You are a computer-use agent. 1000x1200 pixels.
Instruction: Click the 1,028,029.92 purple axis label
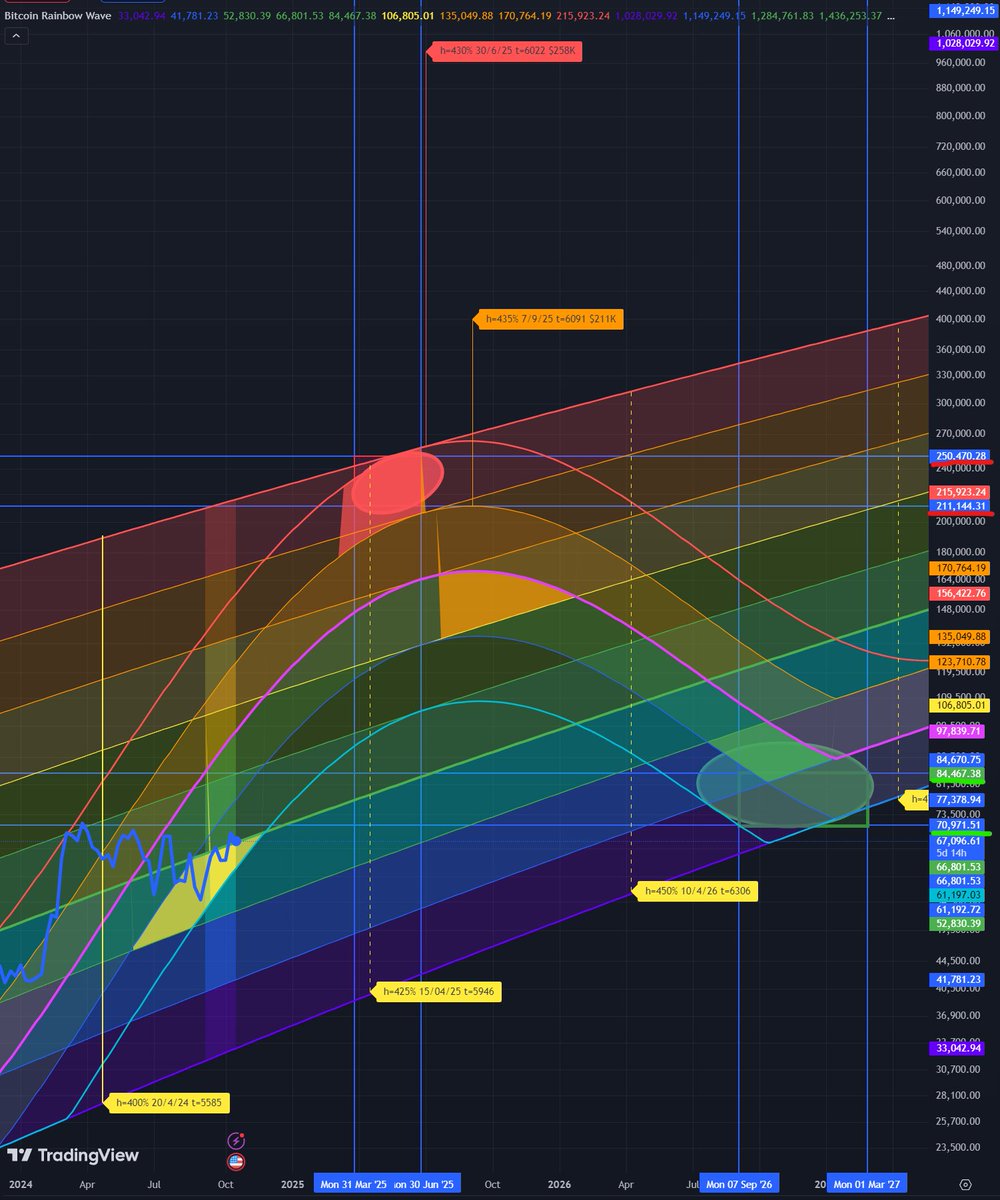click(x=964, y=44)
